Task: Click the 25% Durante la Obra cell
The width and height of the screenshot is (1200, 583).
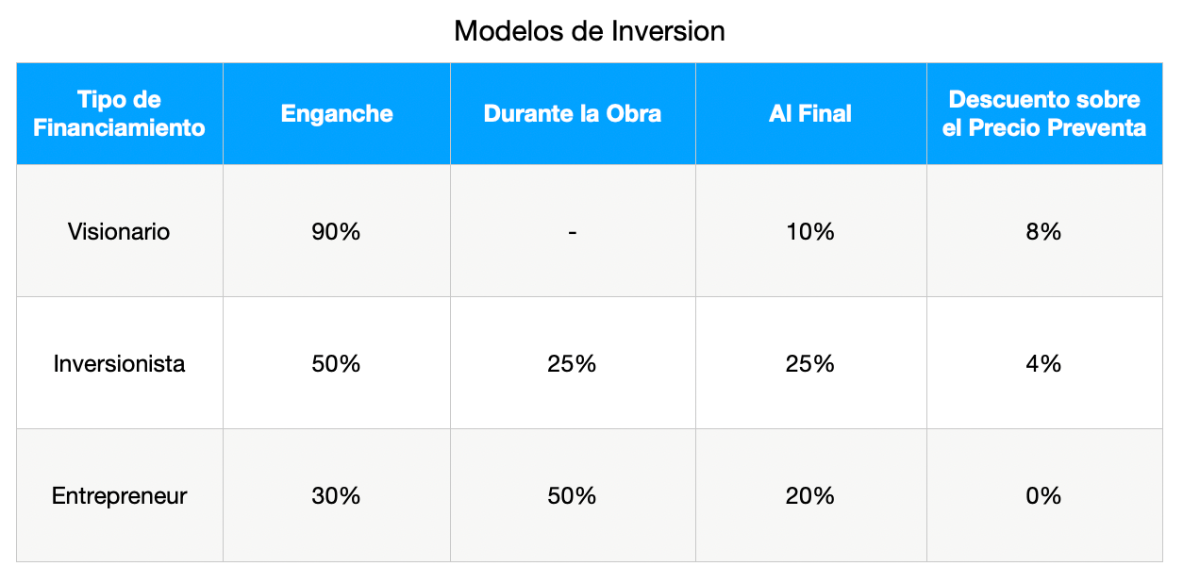Action: (x=572, y=363)
